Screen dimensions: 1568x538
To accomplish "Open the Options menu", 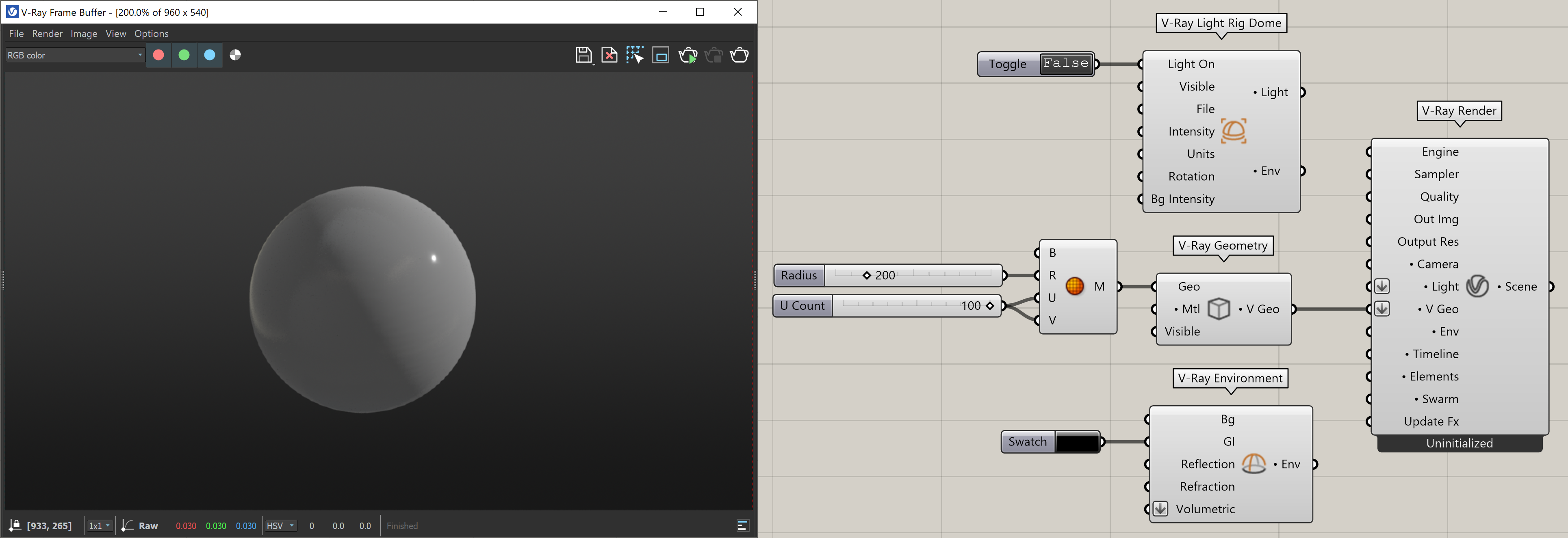I will click(152, 33).
